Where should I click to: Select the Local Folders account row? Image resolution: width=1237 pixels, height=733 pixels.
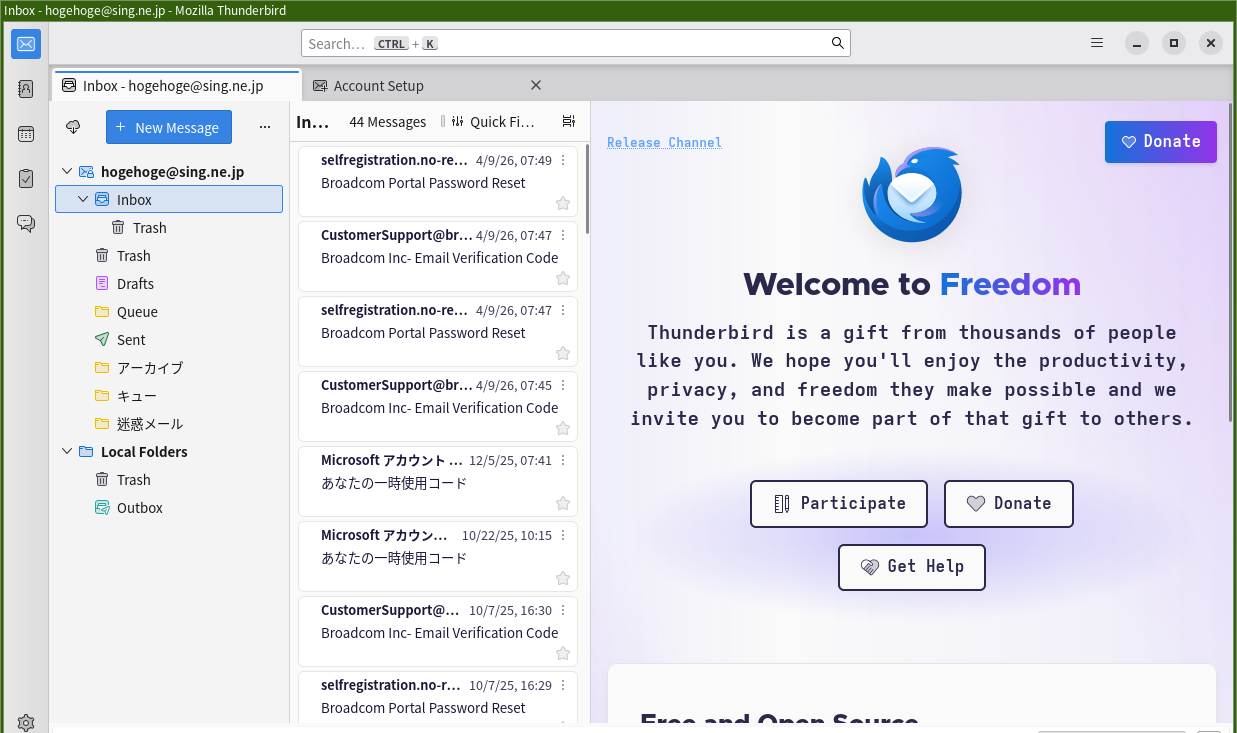pos(169,452)
